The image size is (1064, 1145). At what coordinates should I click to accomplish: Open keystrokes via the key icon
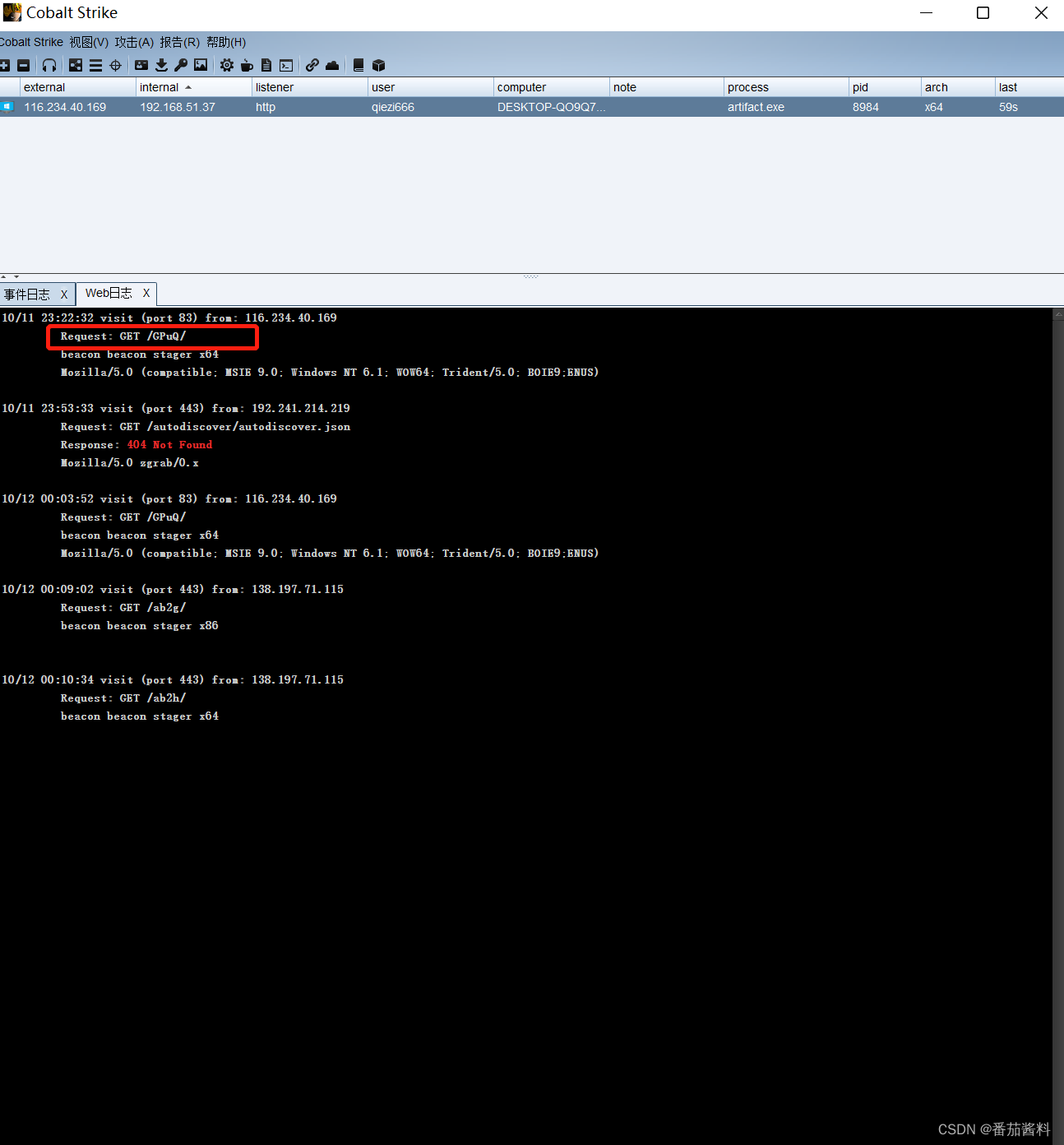181,65
